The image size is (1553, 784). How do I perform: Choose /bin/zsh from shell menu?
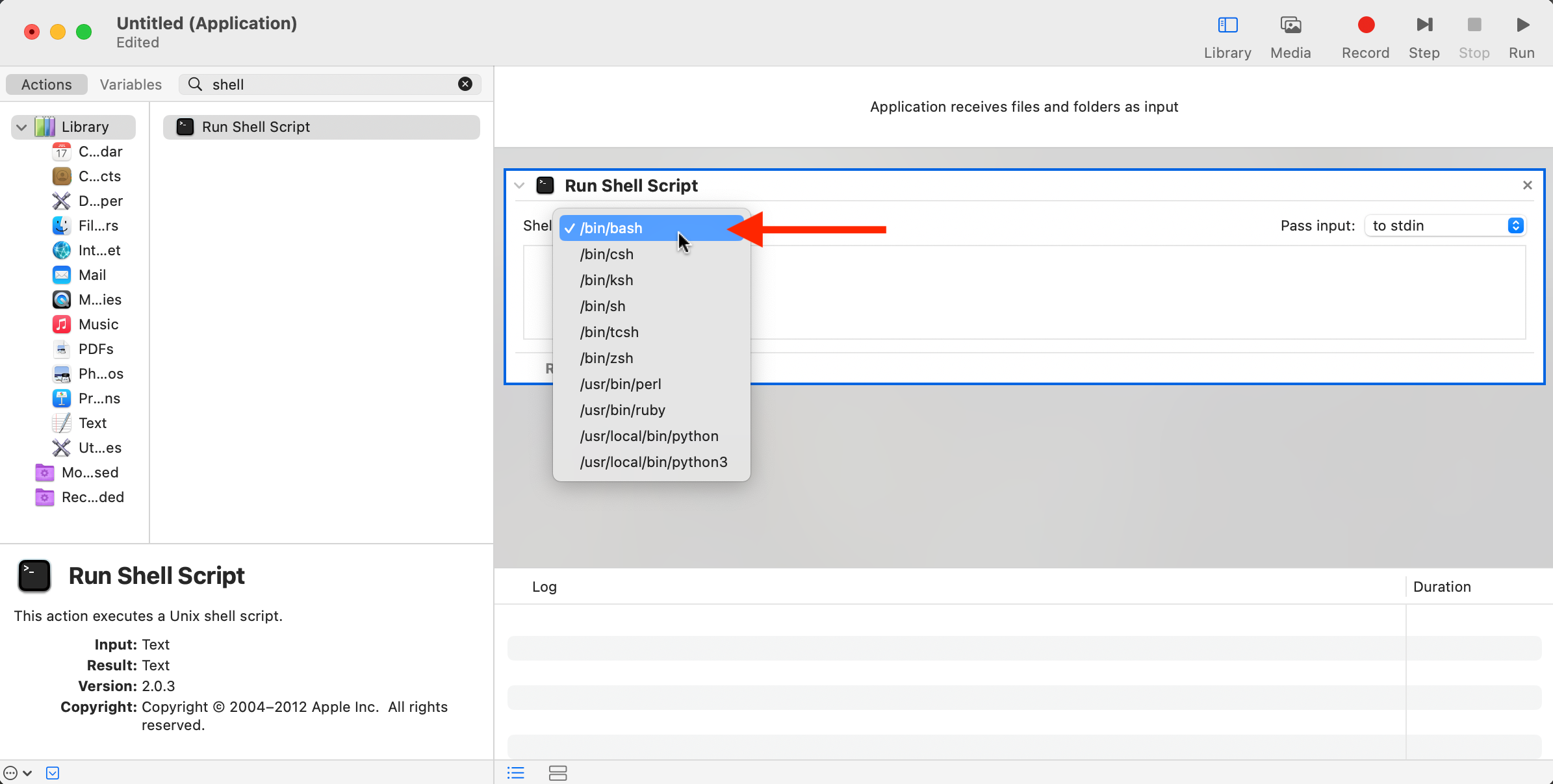(606, 358)
